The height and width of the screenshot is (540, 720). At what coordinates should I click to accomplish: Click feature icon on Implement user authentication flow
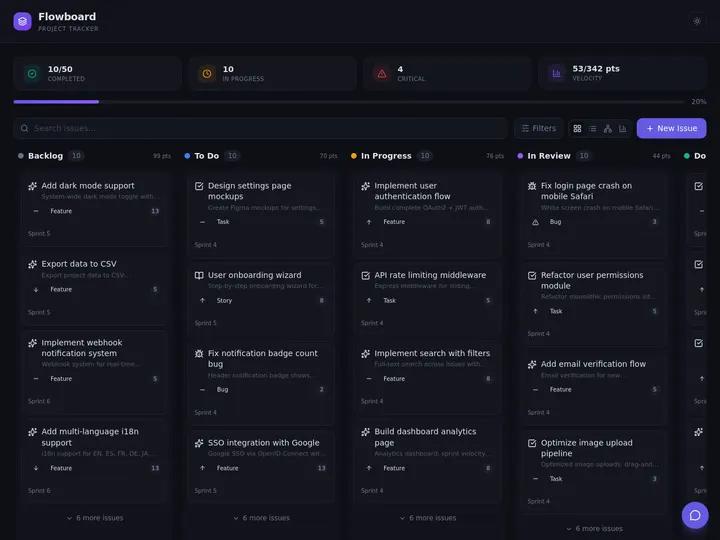[x=366, y=186]
